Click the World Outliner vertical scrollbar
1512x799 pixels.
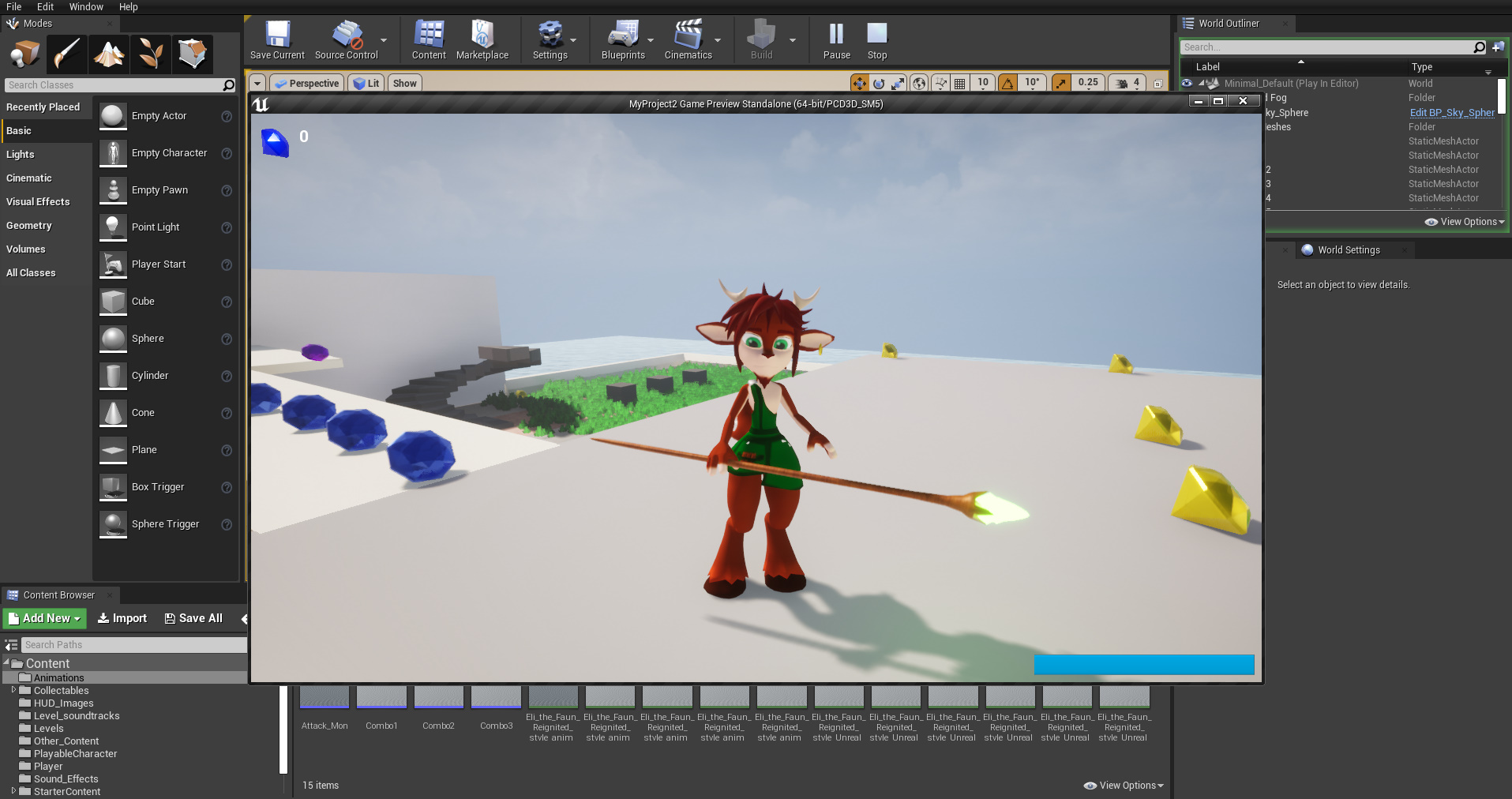point(1502,96)
